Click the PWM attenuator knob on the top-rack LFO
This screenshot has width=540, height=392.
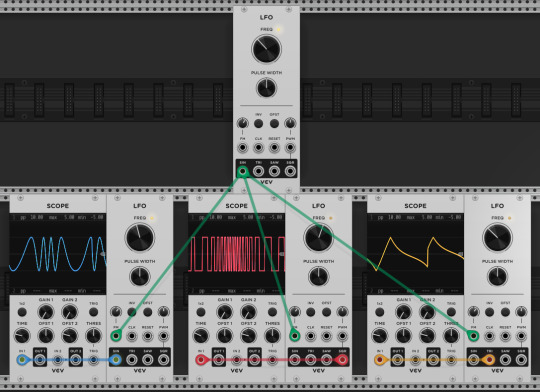pyautogui.click(x=290, y=123)
